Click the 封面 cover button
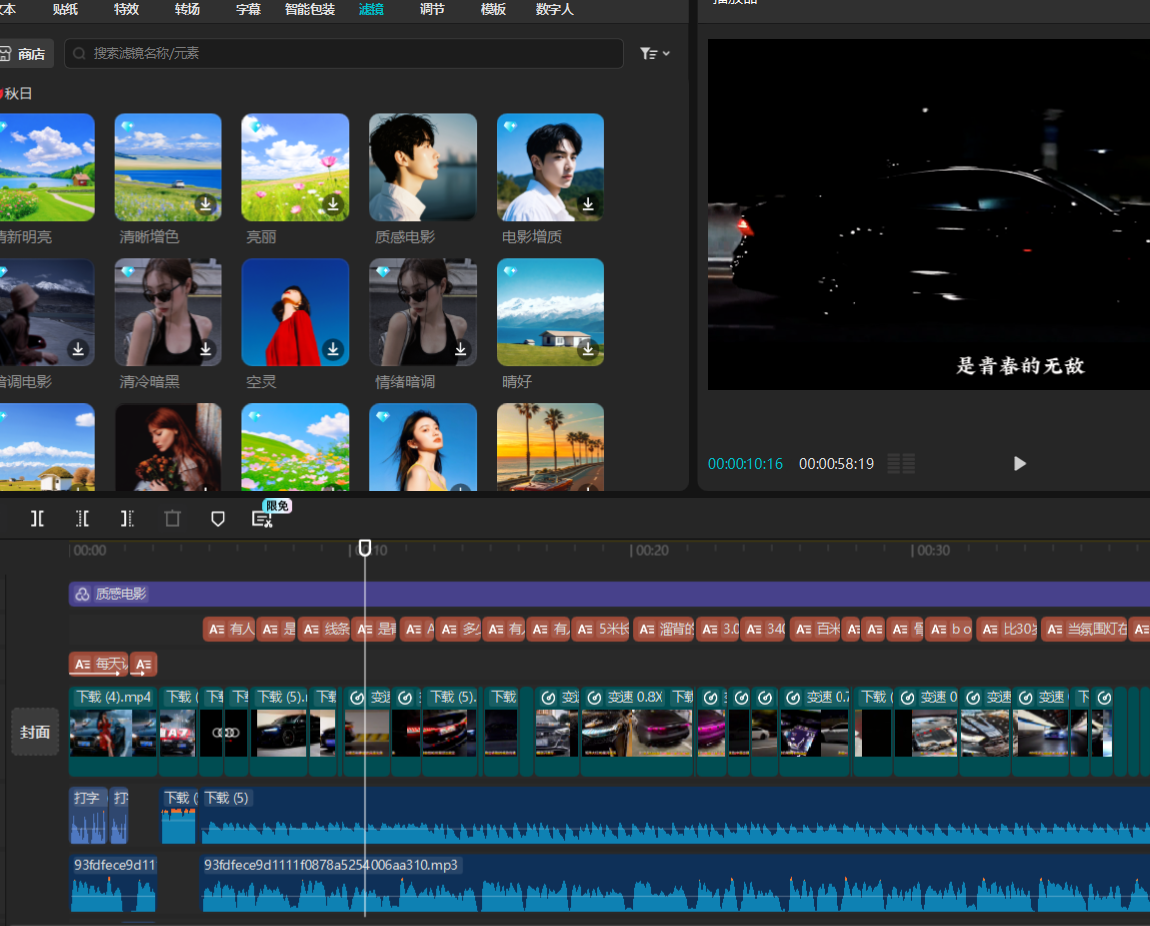Viewport: 1150px width, 926px height. 35,732
